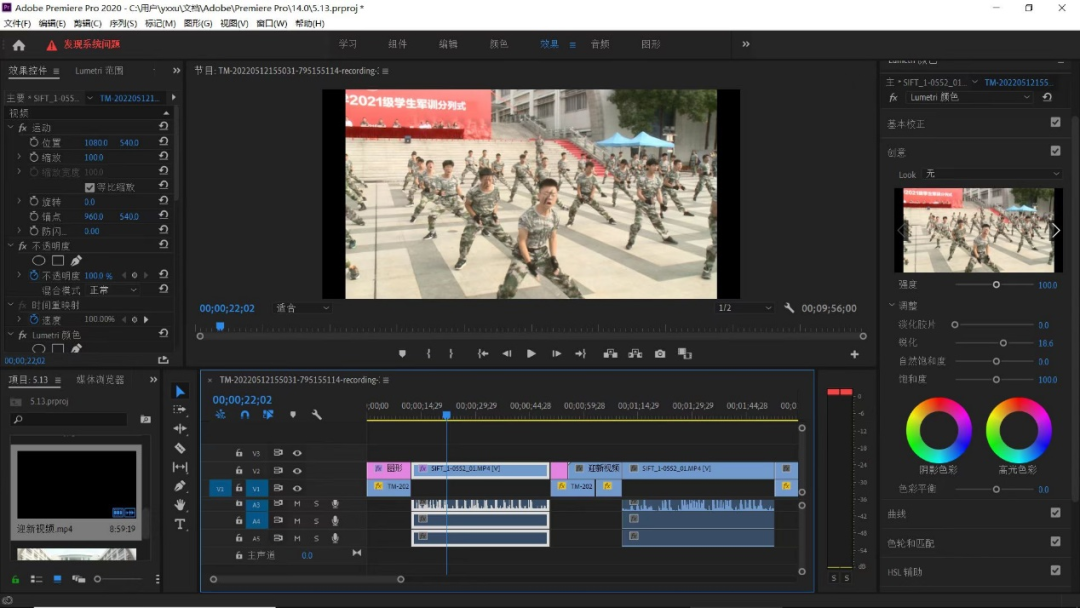Click the 饱和度 saturation slider handle
1080x608 pixels.
[x=996, y=380]
